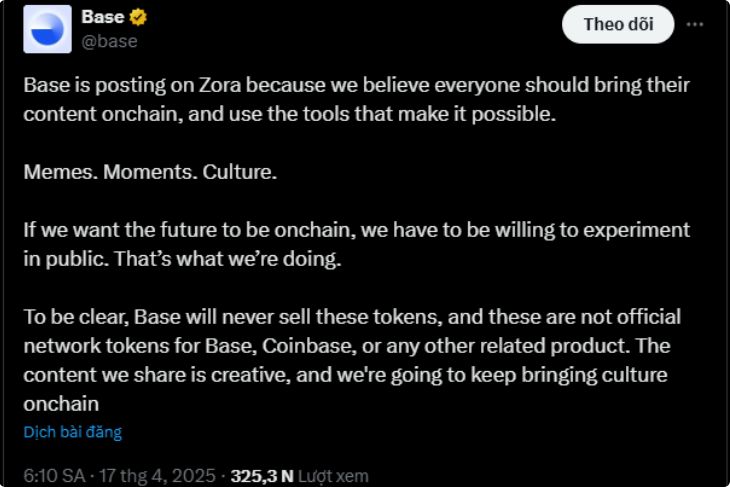730x487 pixels.
Task: Click "If we want the future" text
Action: pos(110,229)
